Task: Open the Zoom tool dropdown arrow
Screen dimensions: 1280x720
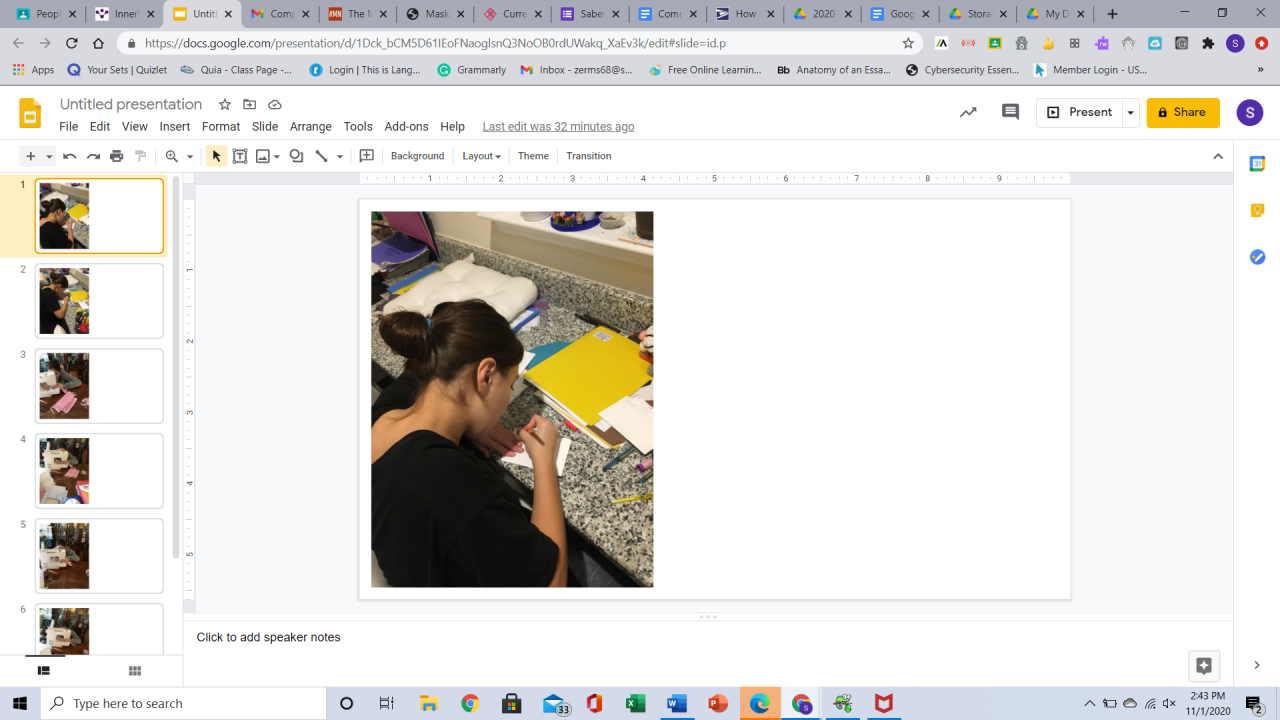Action: pos(190,157)
